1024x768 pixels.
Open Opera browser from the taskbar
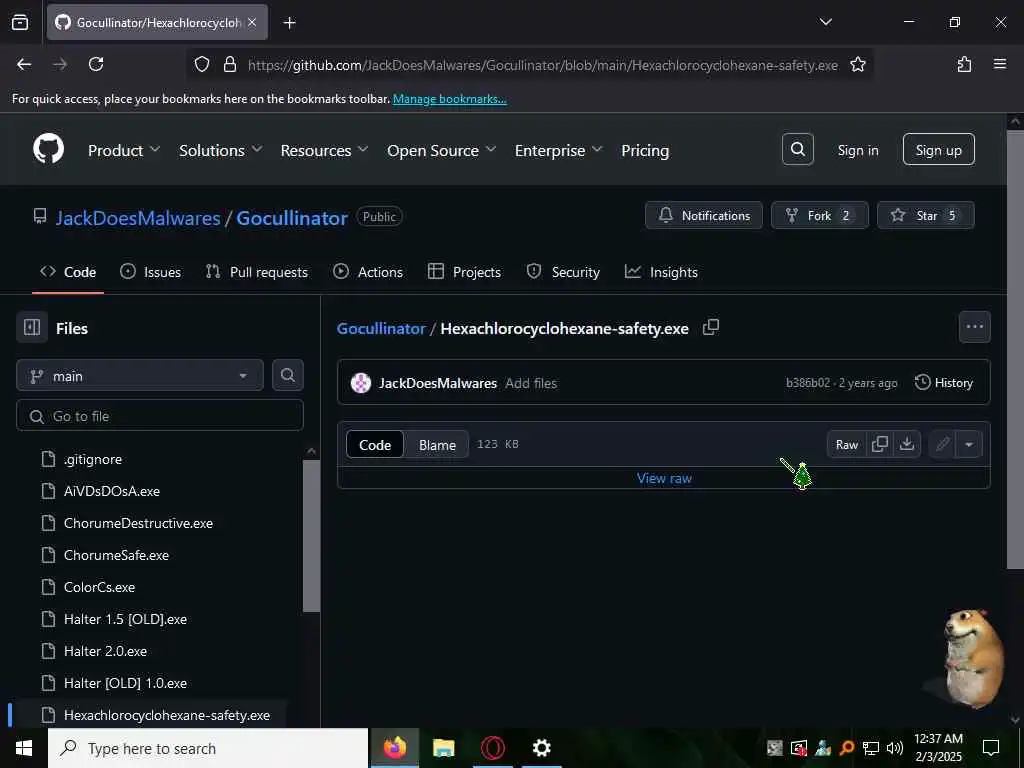[x=492, y=748]
